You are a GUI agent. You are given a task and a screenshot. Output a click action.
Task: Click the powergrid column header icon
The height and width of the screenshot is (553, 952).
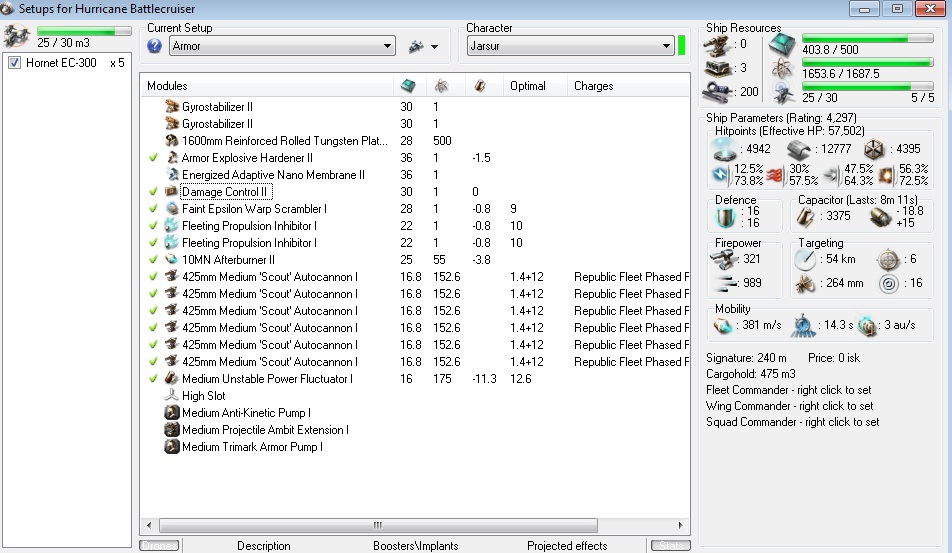(x=441, y=86)
